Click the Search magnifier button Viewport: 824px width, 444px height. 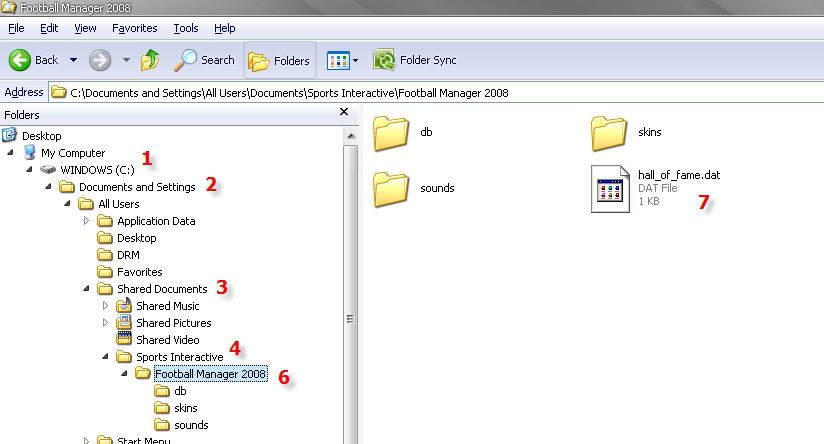pyautogui.click(x=204, y=60)
